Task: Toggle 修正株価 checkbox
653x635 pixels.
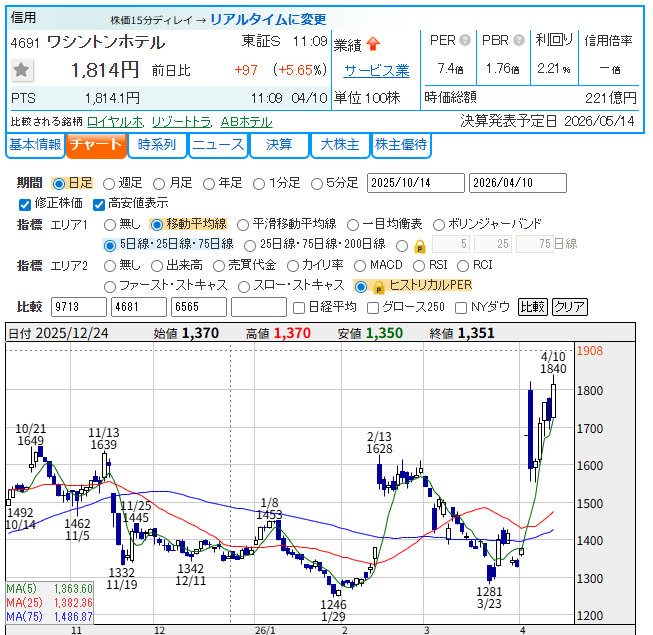Action: coord(25,204)
